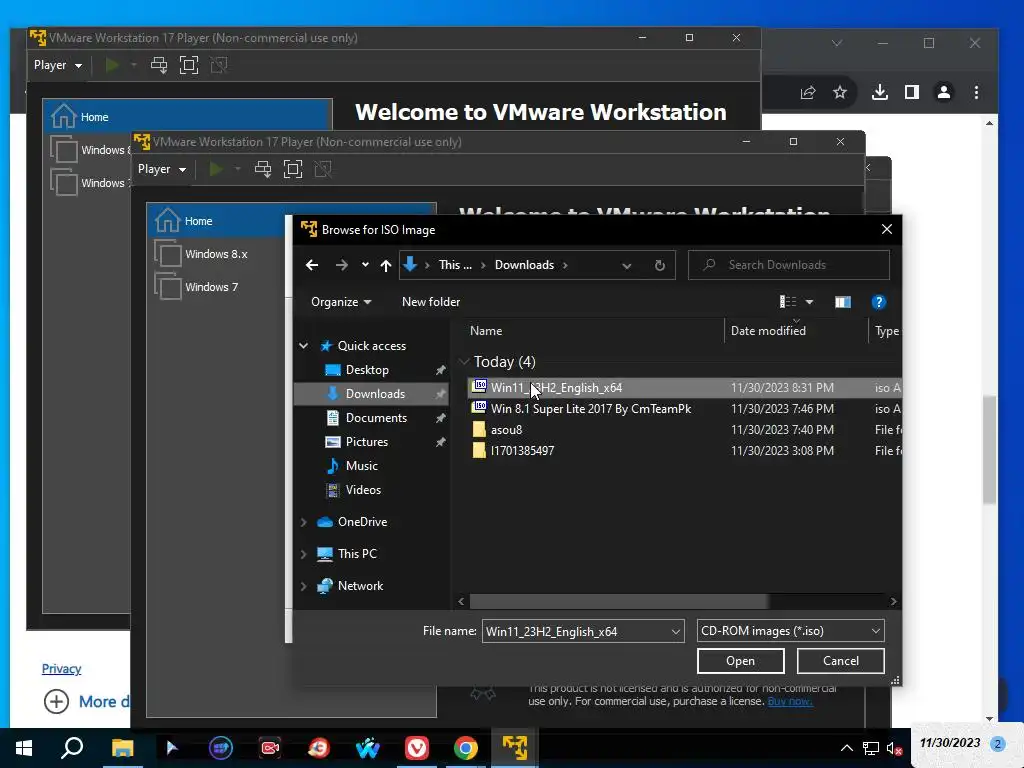Viewport: 1024px width, 768px height.
Task: Open the Organize menu
Action: click(x=340, y=302)
